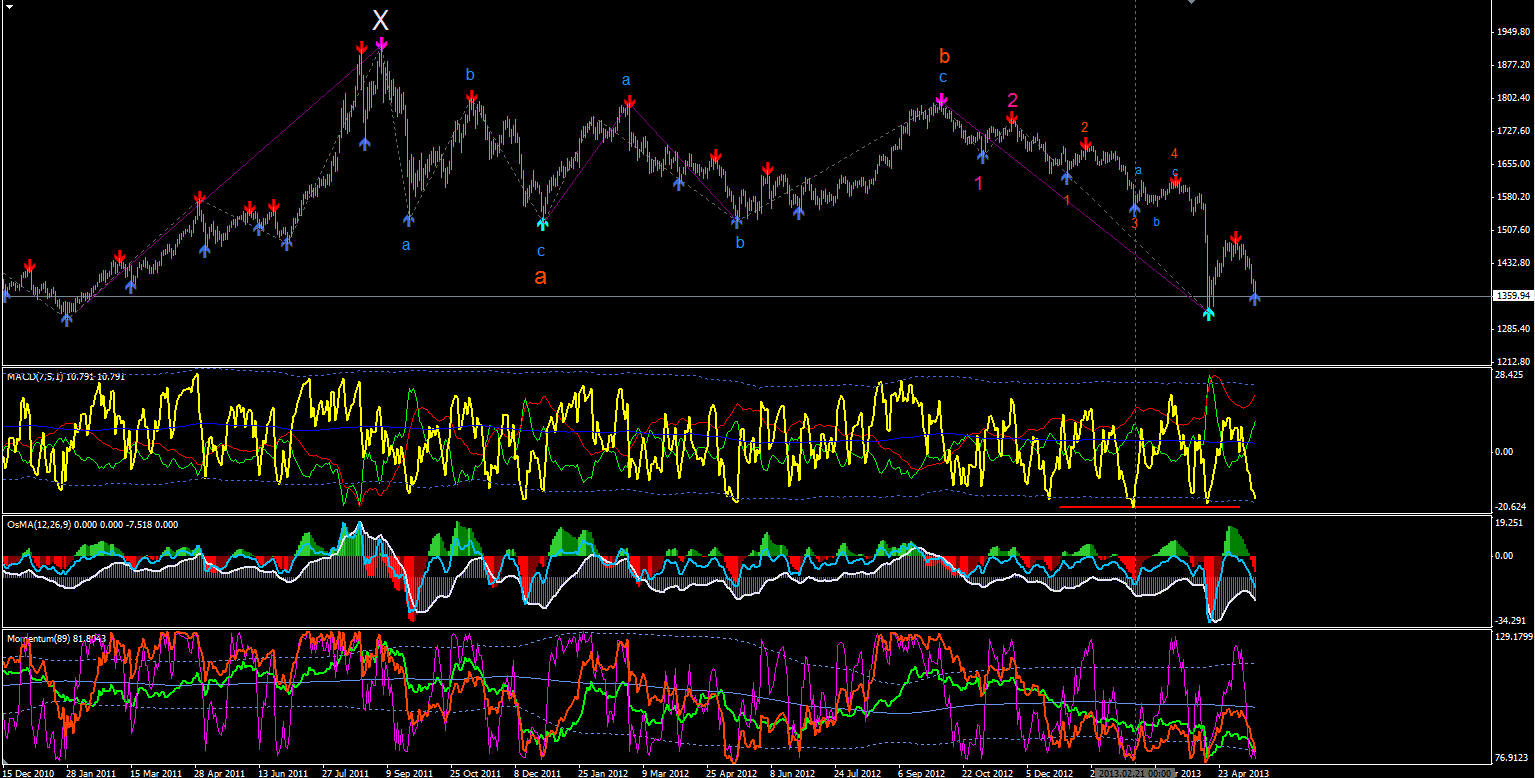Click the red arrow beneath the orange 4

[1176, 180]
